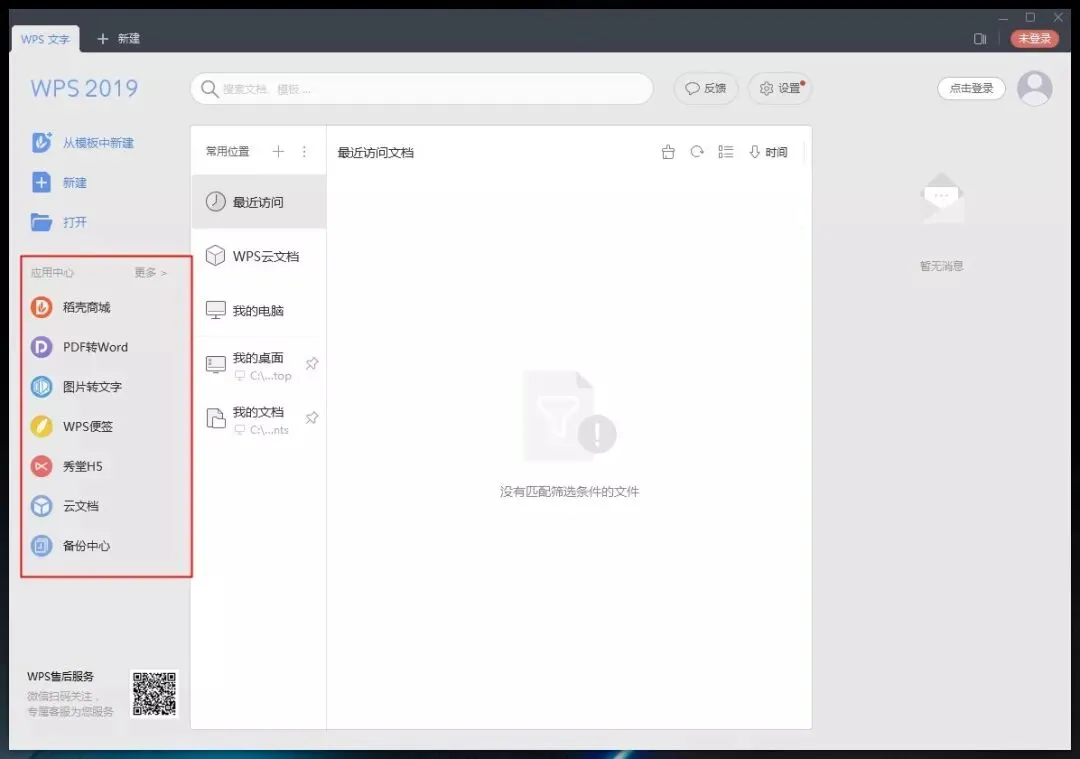Open the 打开 folder icon
Image resolution: width=1080 pixels, height=759 pixels.
tap(41, 222)
